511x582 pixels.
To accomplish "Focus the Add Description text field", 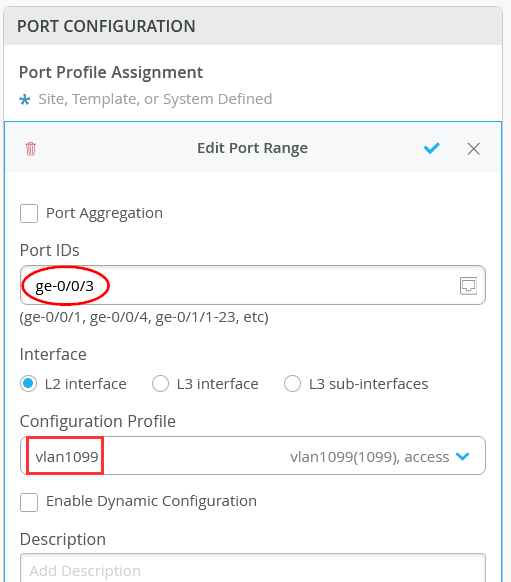I will point(253,568).
